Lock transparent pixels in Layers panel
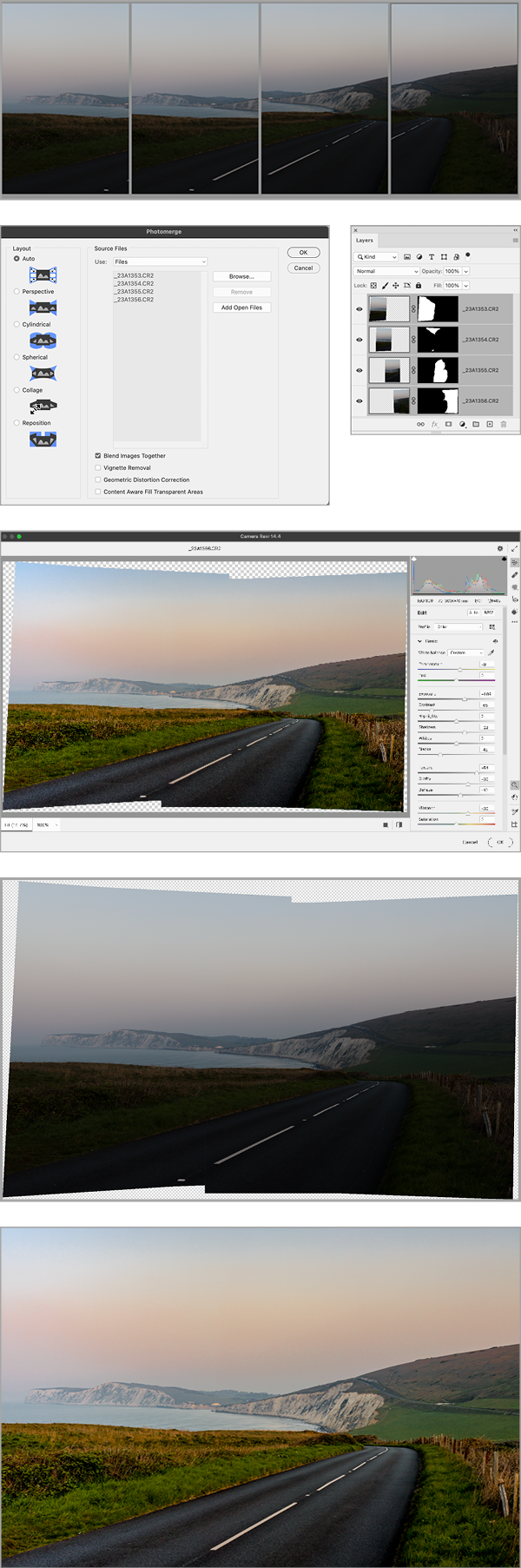 coord(373,285)
